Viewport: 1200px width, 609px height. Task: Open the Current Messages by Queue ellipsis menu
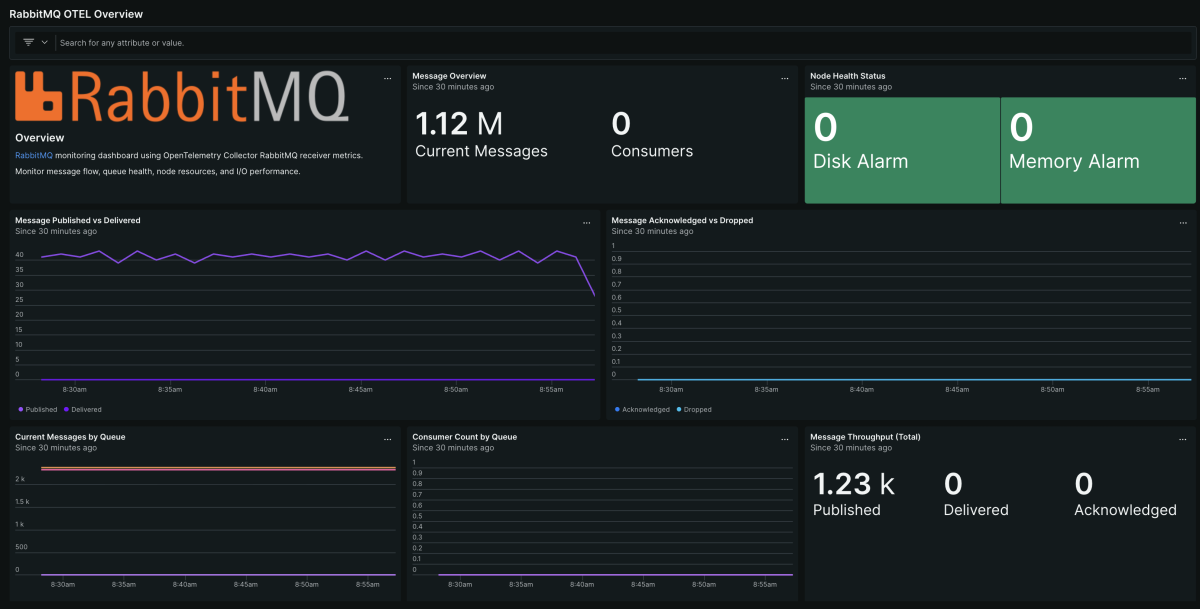[x=388, y=439]
